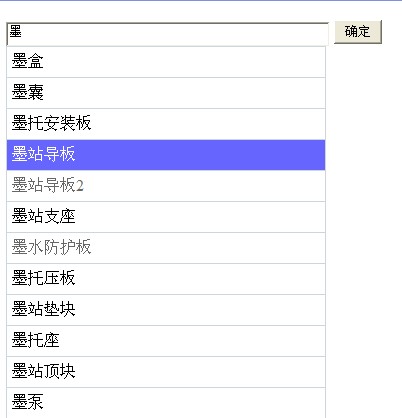Viewport: 402px width, 418px height.
Task: Focus the search input containing 墨
Action: tap(167, 34)
